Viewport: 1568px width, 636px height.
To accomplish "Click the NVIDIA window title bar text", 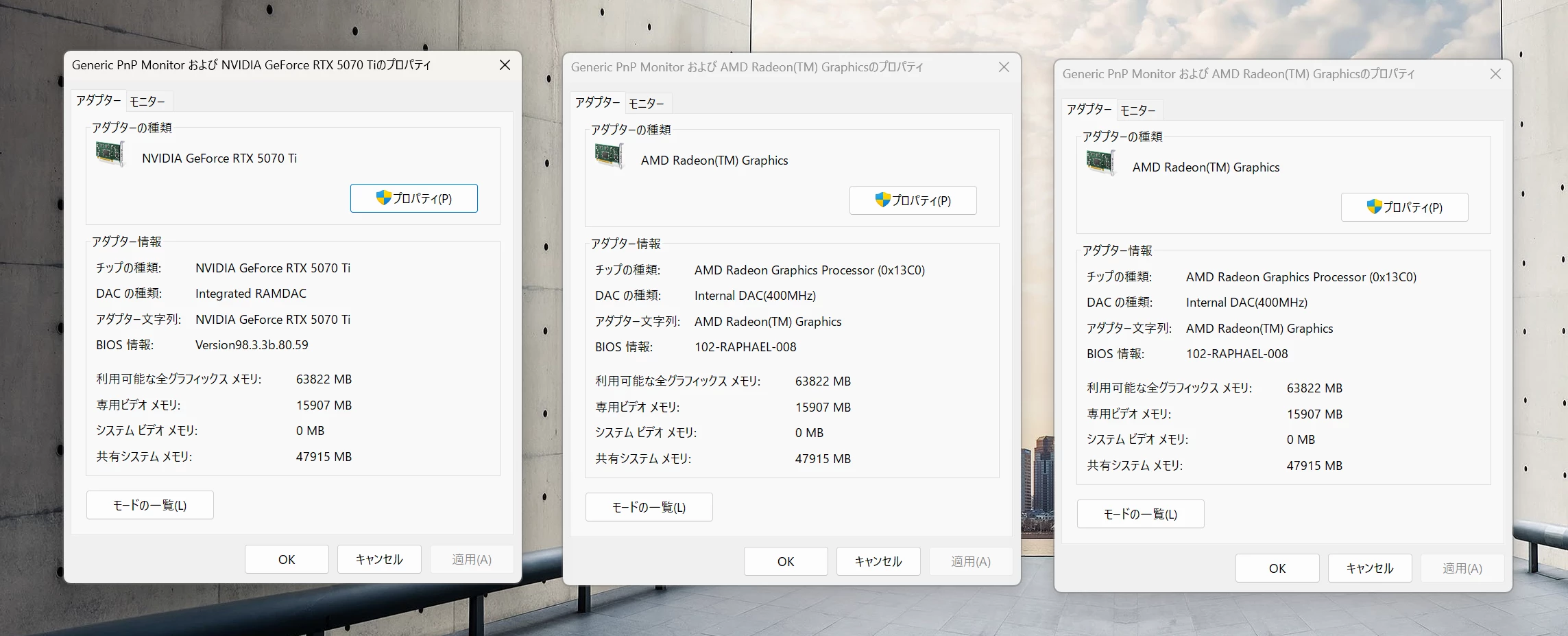I will click(251, 65).
